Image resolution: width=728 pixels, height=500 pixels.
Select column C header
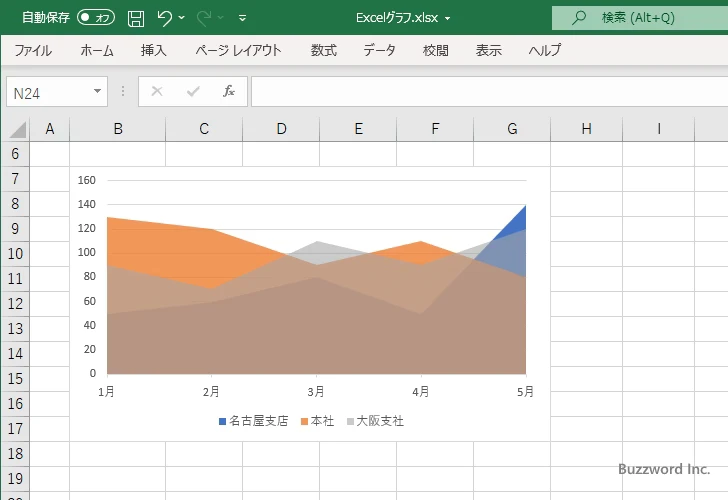[x=204, y=129]
